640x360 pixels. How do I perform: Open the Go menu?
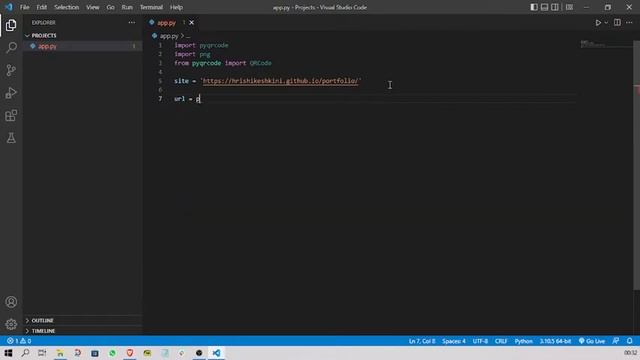[x=111, y=7]
